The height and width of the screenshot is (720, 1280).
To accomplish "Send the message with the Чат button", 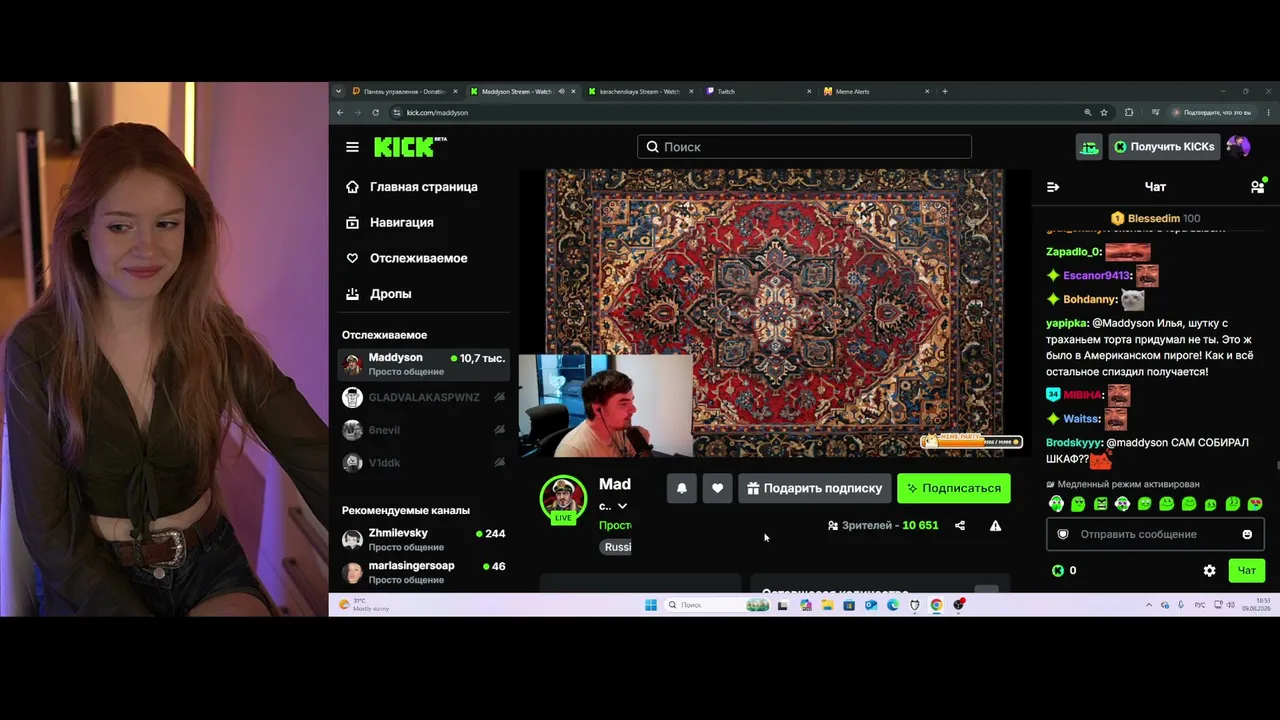I will point(1247,571).
